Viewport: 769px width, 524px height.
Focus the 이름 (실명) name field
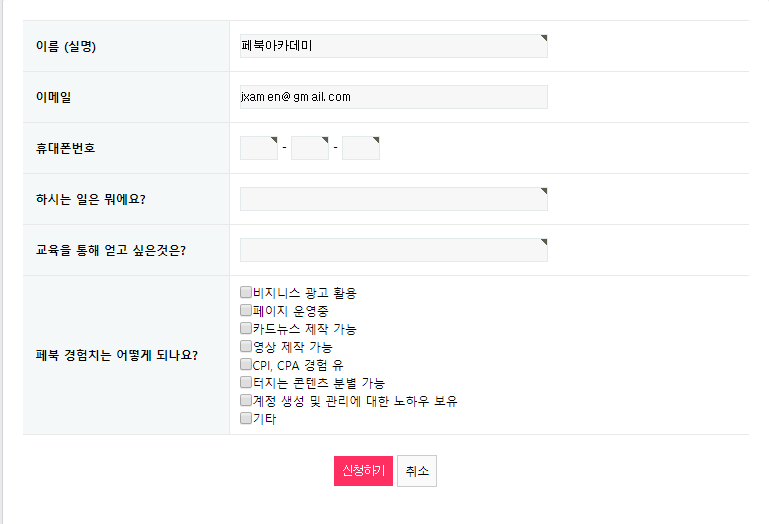coord(393,46)
